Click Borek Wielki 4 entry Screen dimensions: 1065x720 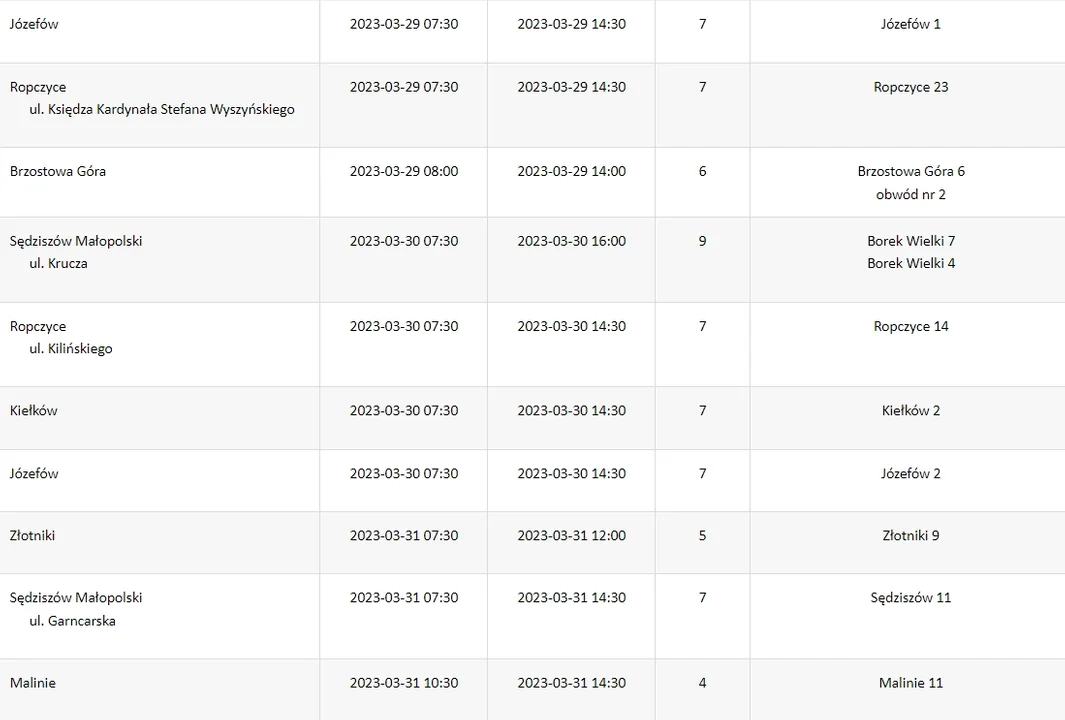point(910,264)
